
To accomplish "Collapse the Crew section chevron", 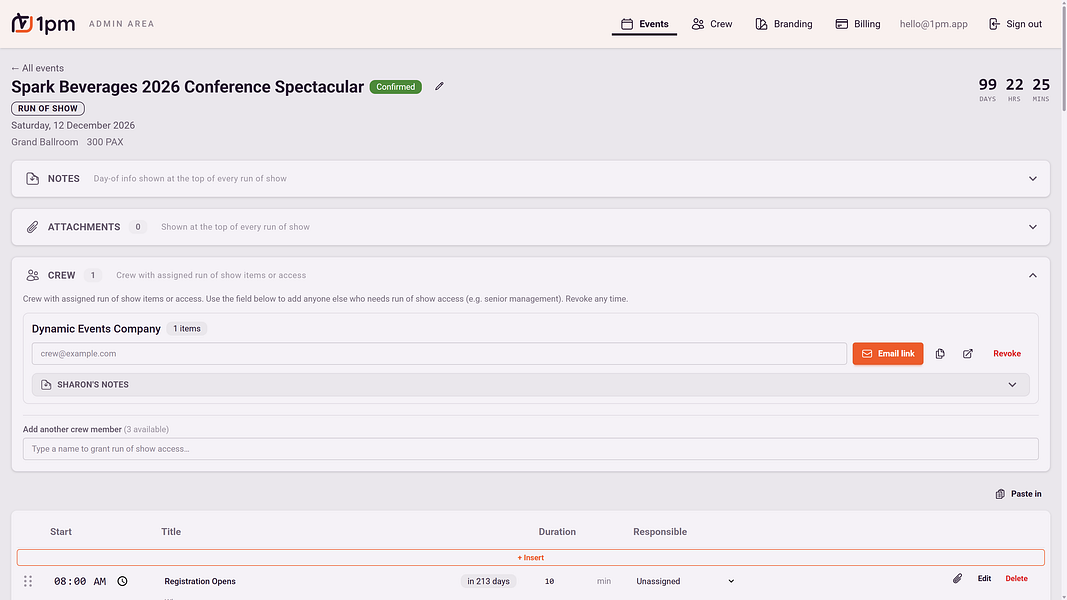I will pos(1032,276).
